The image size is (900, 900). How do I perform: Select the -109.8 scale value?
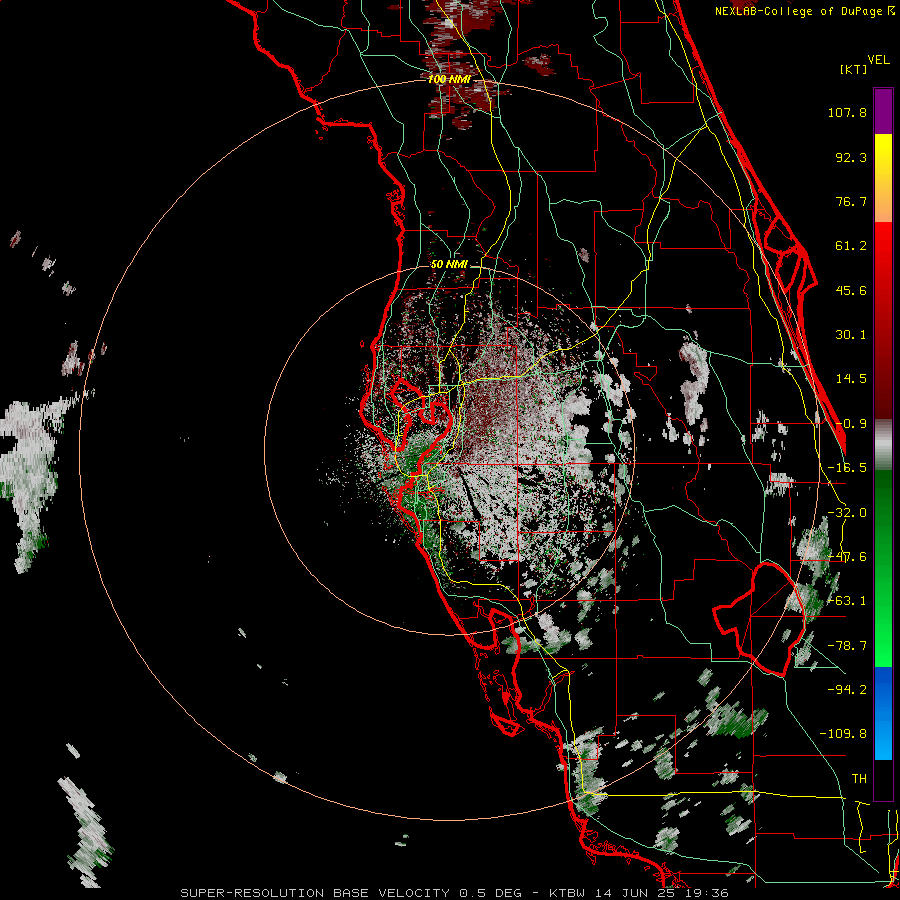point(843,734)
